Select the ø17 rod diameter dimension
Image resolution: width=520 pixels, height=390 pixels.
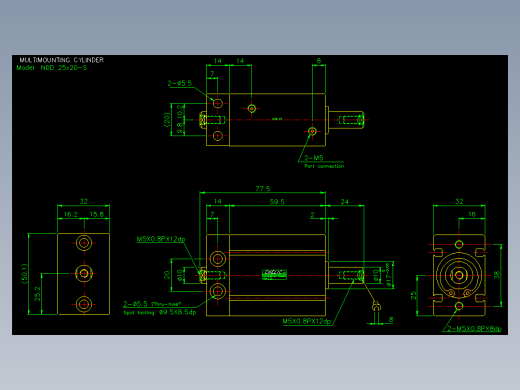388,275
